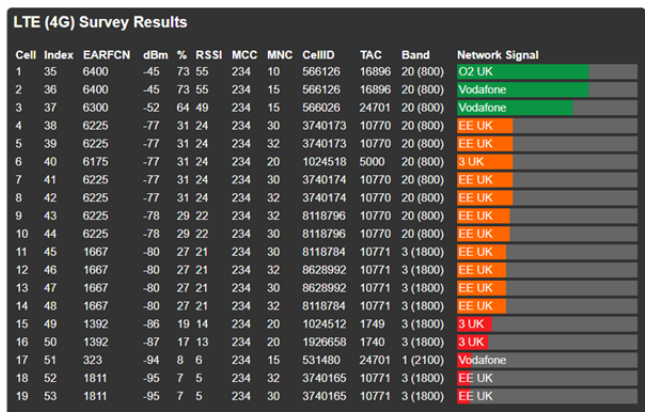This screenshot has height=418, width=652.
Task: Click EARFCN value 6175 in cell 6
Action: point(96,162)
